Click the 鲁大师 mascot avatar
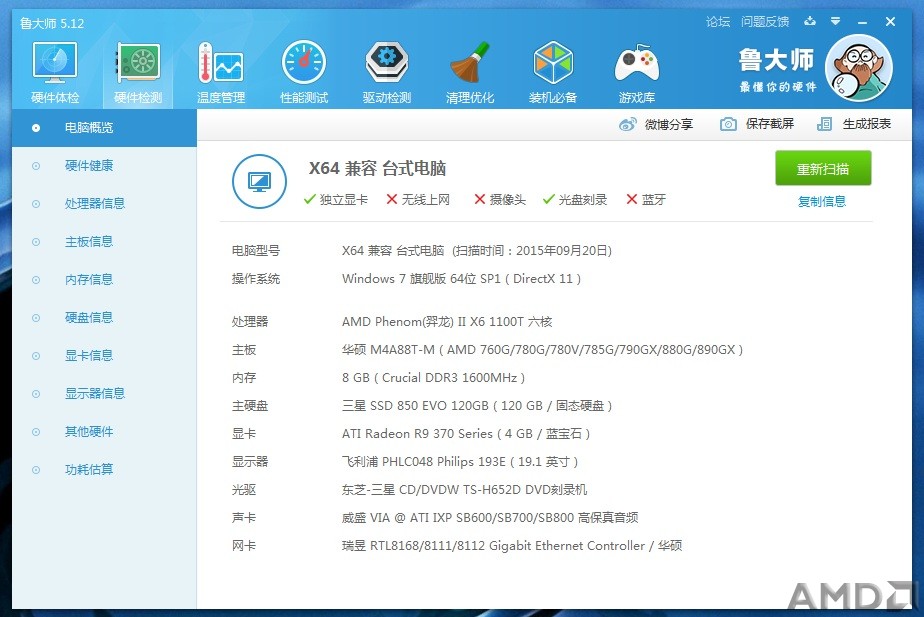Image resolution: width=924 pixels, height=617 pixels. 859,68
